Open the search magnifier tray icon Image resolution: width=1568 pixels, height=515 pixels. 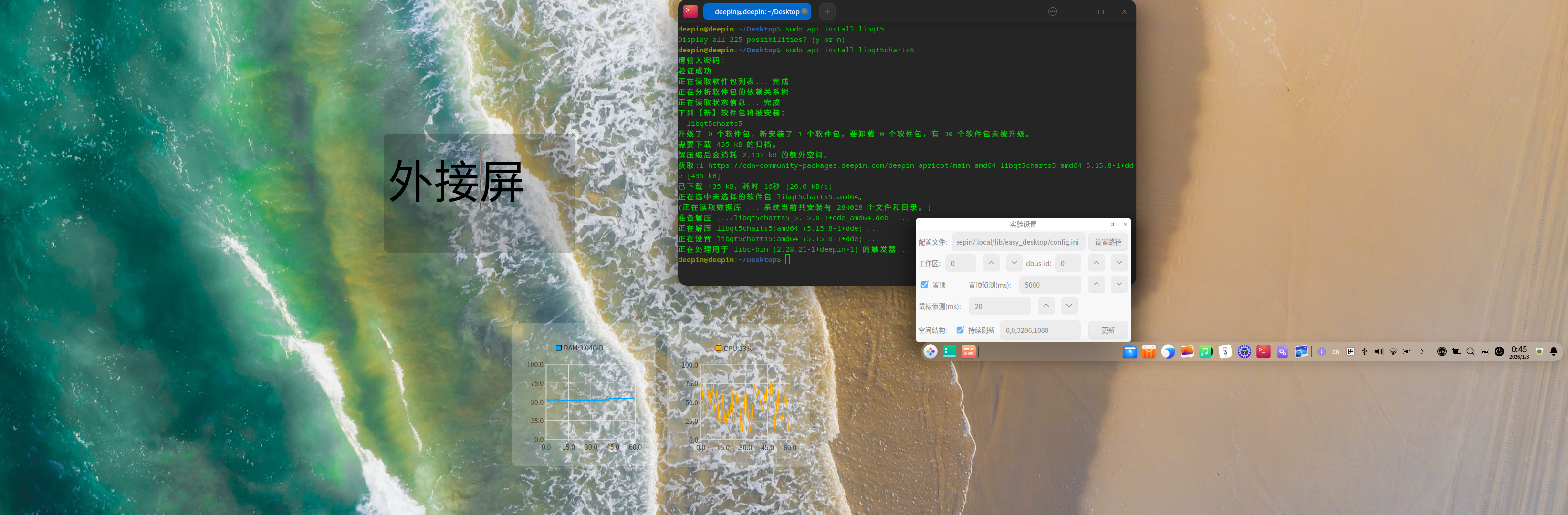pos(1471,351)
